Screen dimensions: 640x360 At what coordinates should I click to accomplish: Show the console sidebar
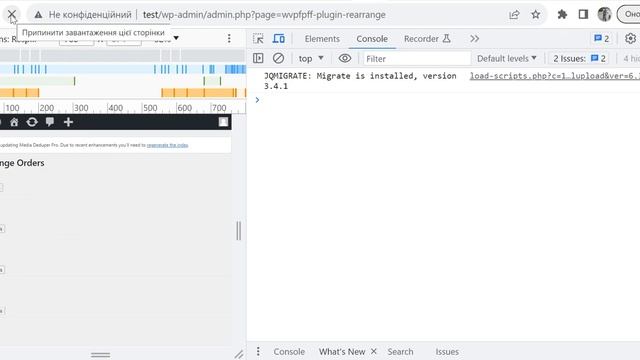click(x=258, y=58)
